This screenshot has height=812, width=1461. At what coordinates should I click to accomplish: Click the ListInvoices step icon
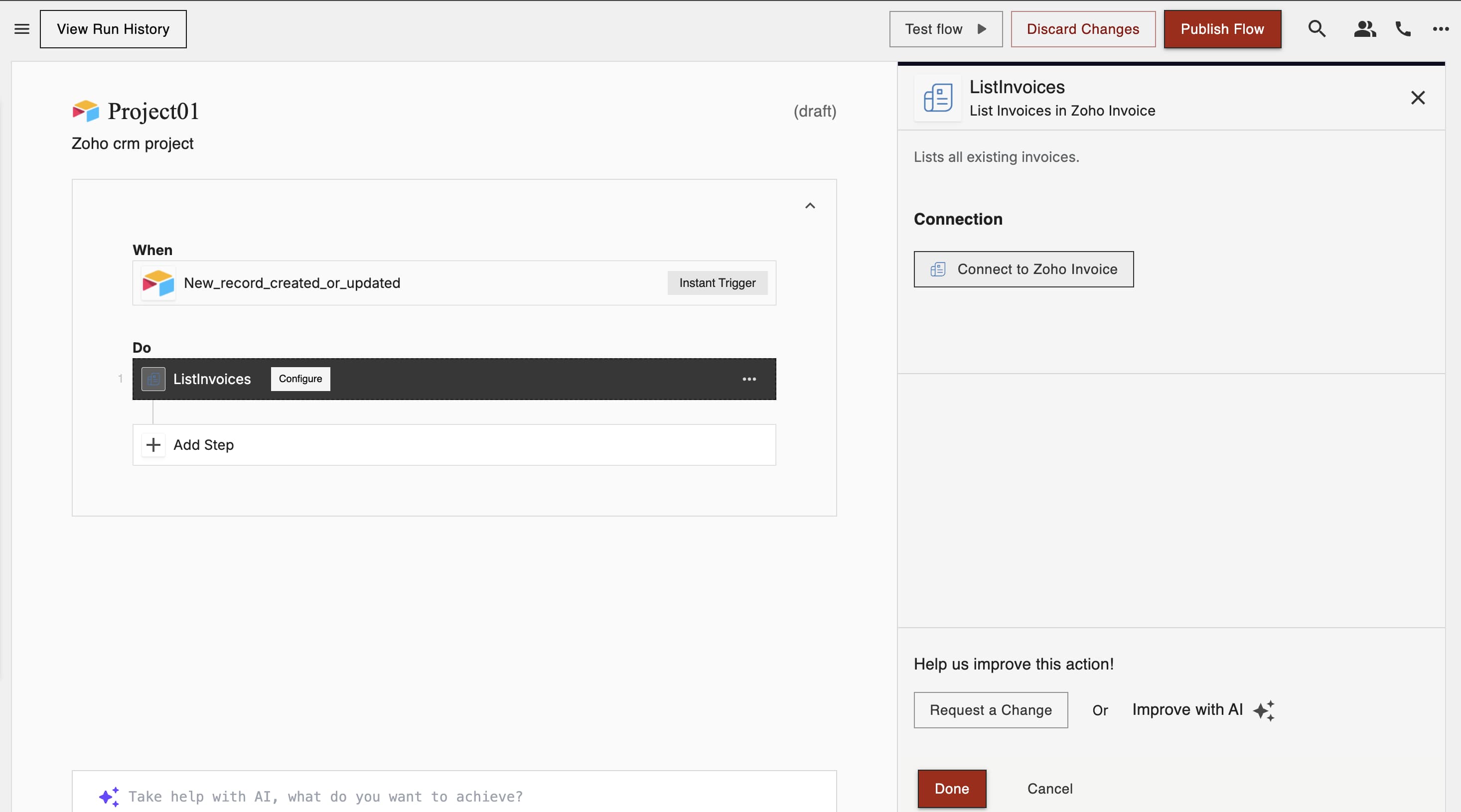[x=153, y=379]
